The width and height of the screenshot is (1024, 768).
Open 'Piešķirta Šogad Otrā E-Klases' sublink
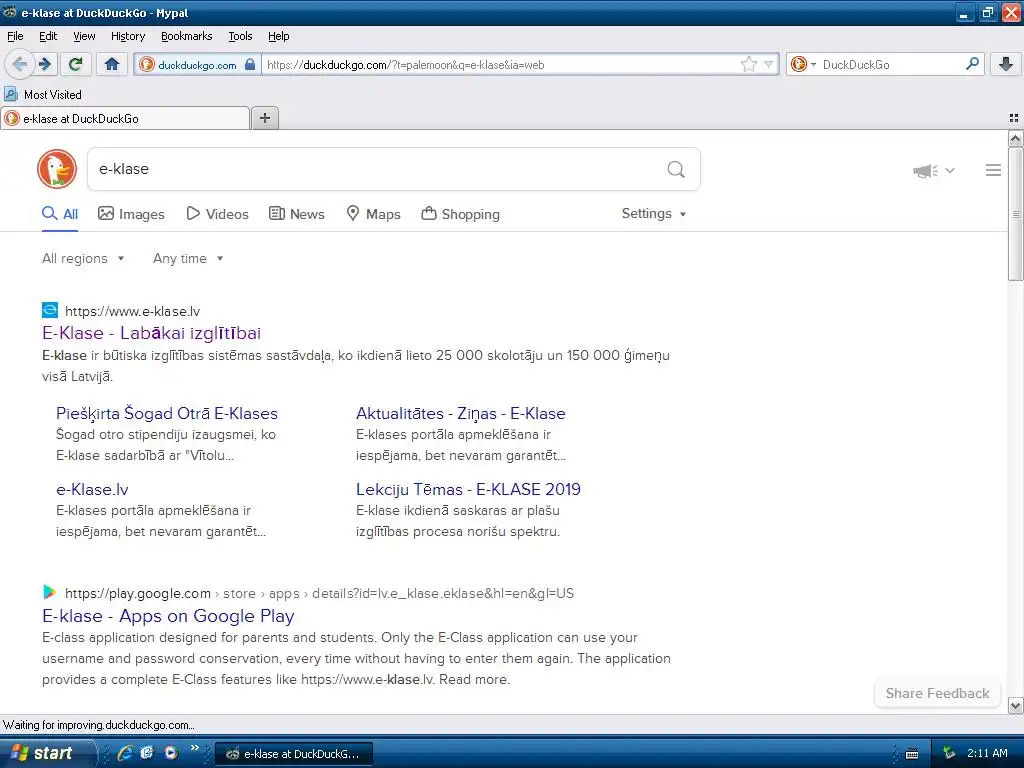coord(167,413)
